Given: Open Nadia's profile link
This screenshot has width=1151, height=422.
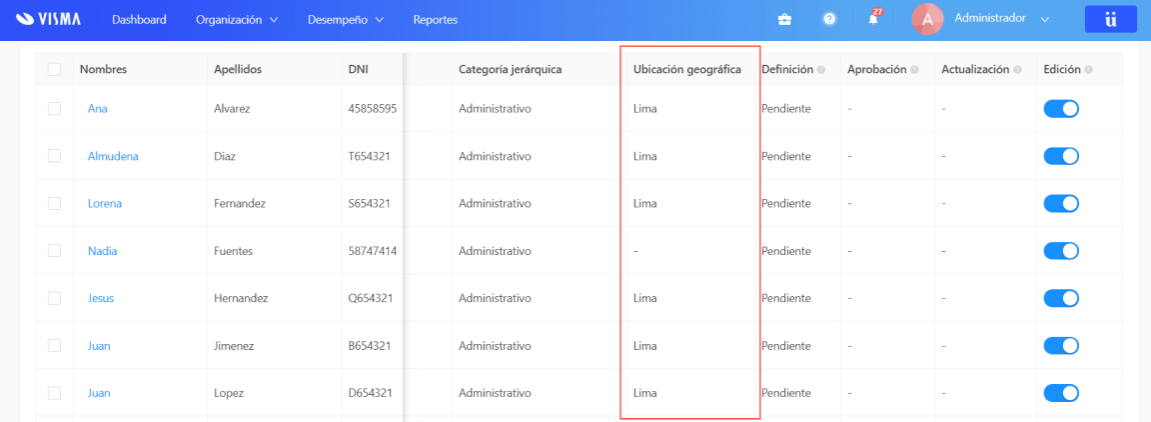Looking at the screenshot, I should 103,251.
